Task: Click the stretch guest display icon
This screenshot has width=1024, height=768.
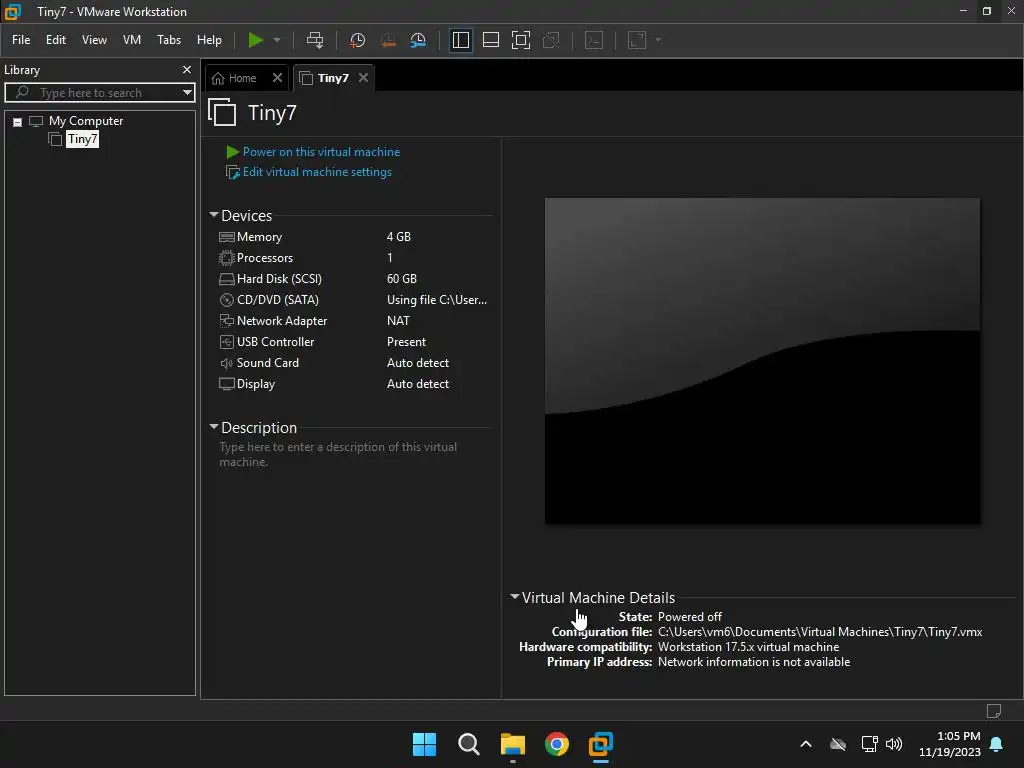Action: point(637,40)
